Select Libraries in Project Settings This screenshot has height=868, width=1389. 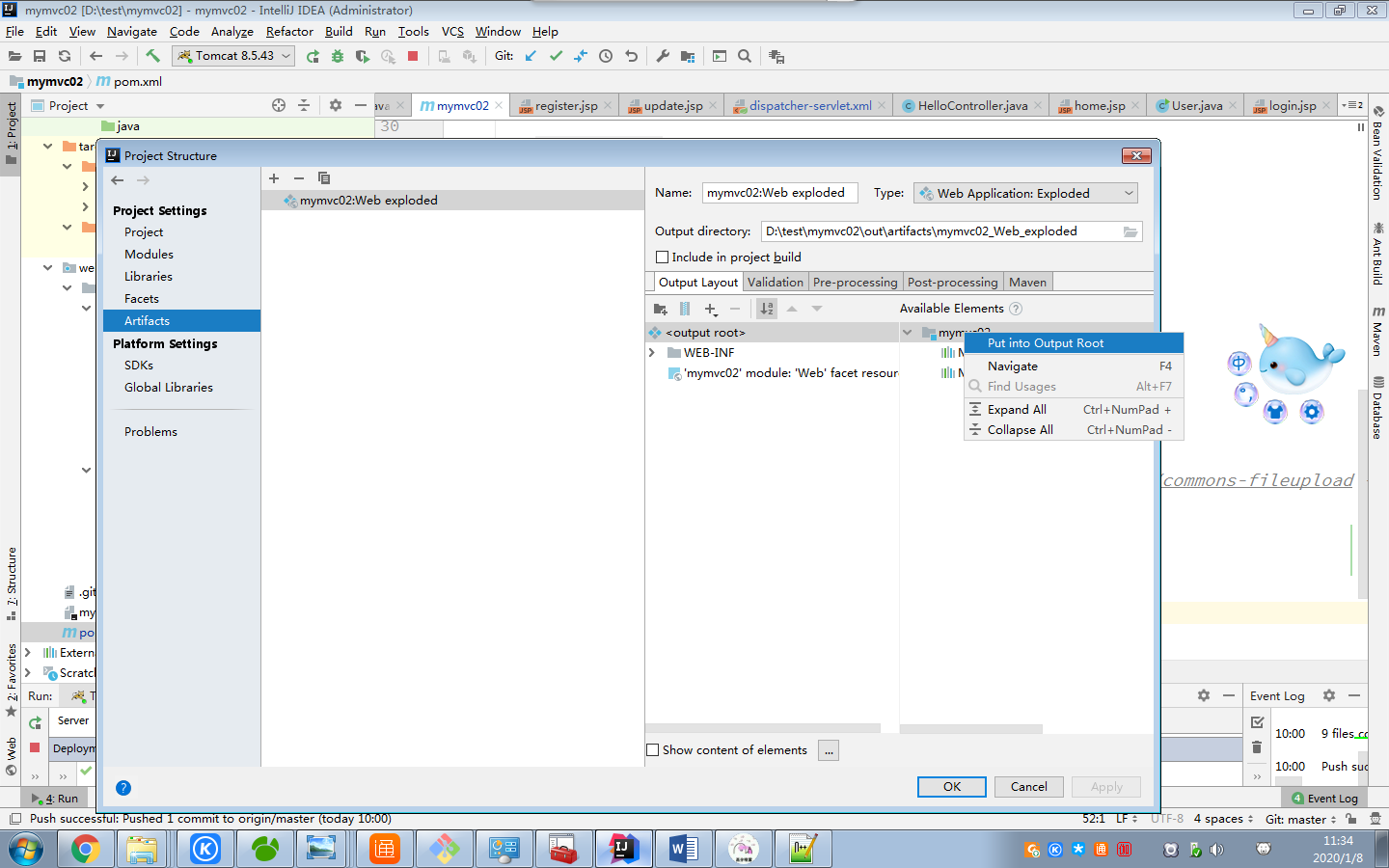pos(149,277)
